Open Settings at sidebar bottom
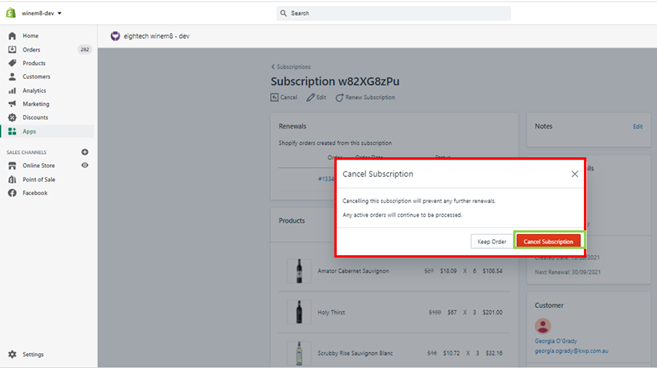The height and width of the screenshot is (368, 657). click(33, 355)
